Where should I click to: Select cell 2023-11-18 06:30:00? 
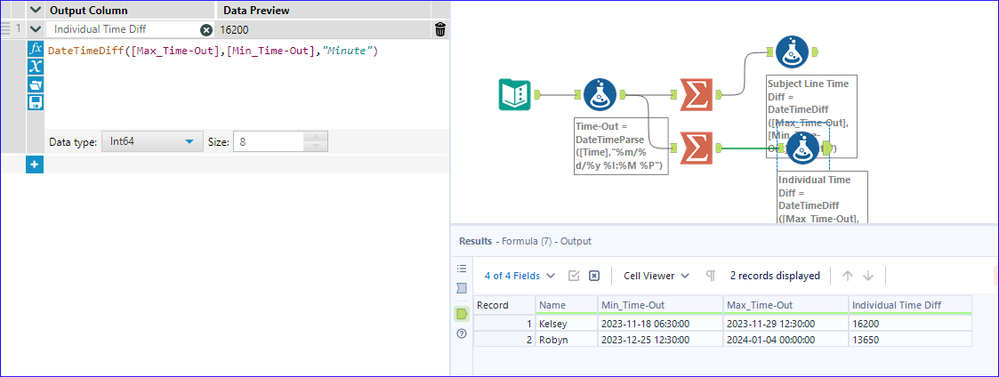coord(659,323)
